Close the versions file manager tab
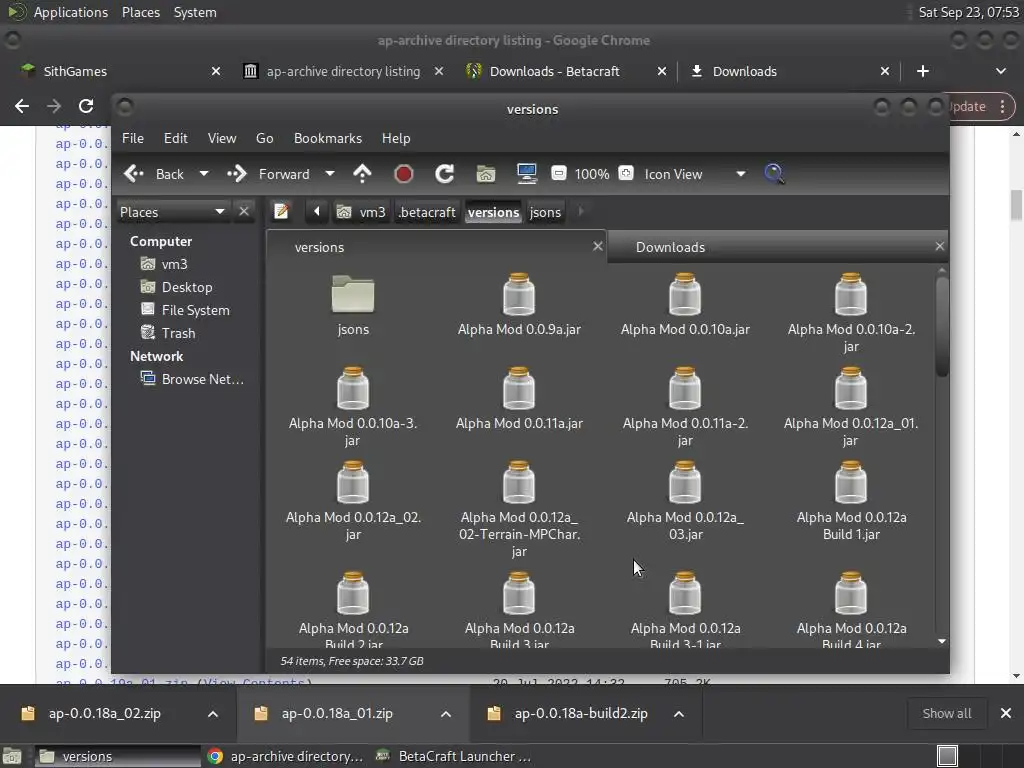 coord(598,246)
